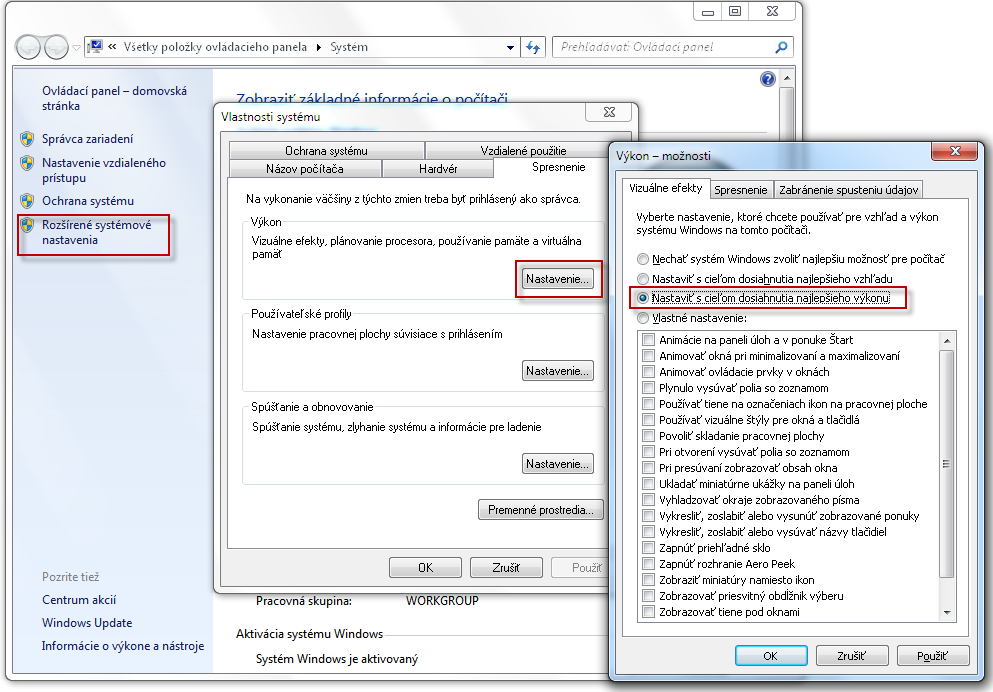Expand breadcrumb chevrons before 'Všetky položky'
This screenshot has height=692, width=993.
click(112, 47)
